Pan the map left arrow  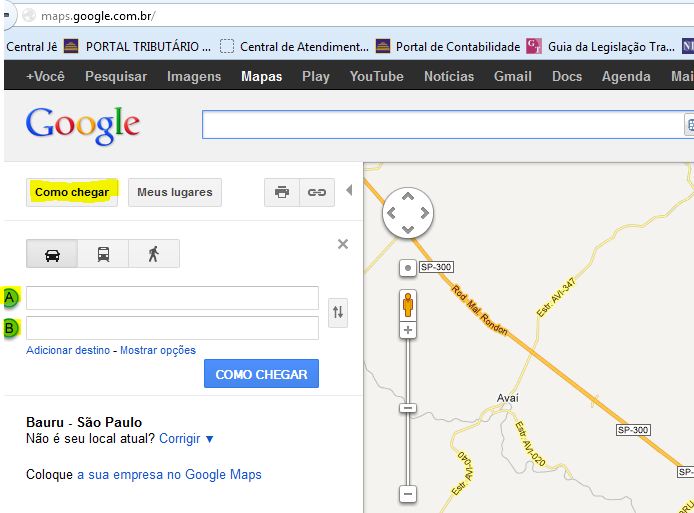click(x=391, y=213)
